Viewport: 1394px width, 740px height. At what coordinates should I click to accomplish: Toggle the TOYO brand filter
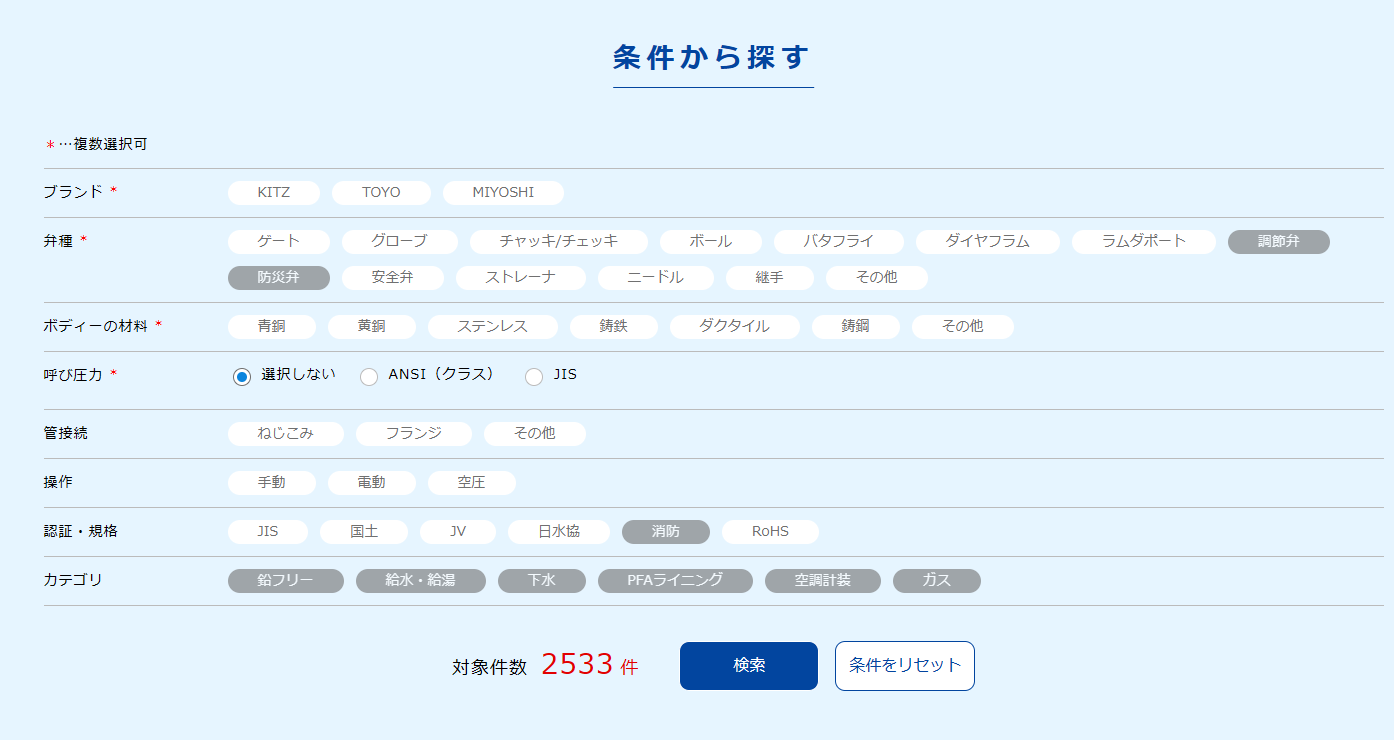click(381, 192)
